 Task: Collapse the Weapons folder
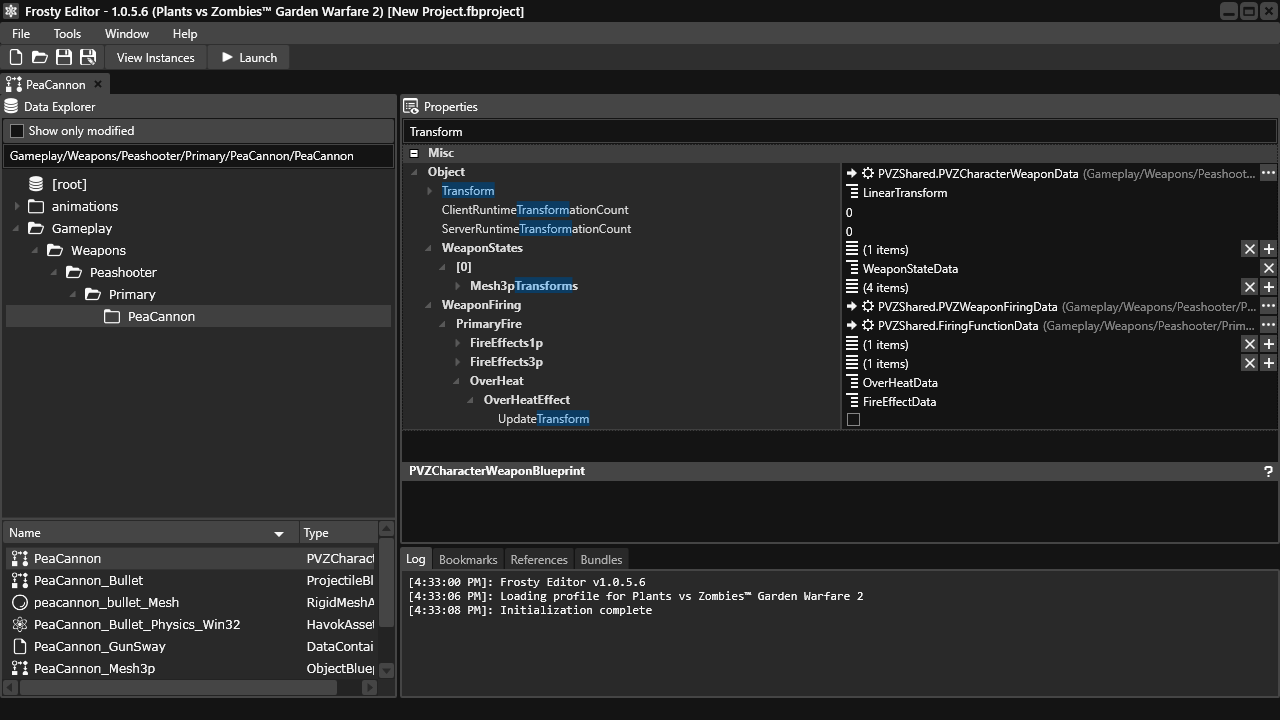[x=36, y=251]
